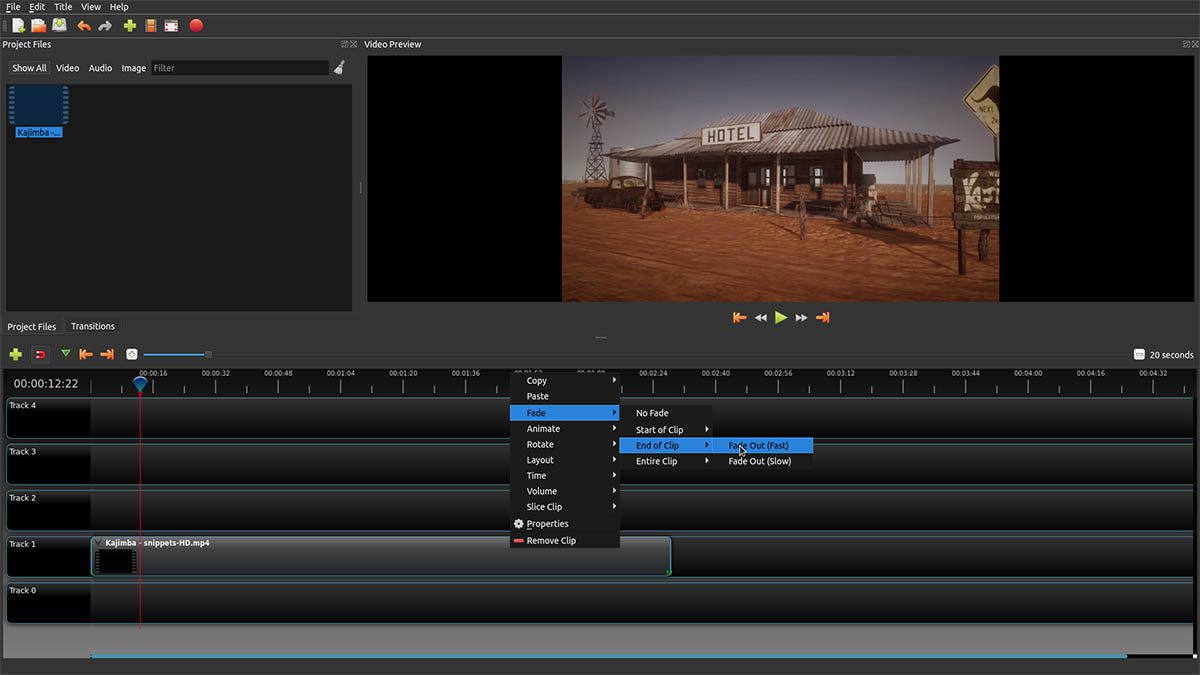Expand the Start of Clip submenu
Image resolution: width=1200 pixels, height=675 pixels.
[666, 429]
